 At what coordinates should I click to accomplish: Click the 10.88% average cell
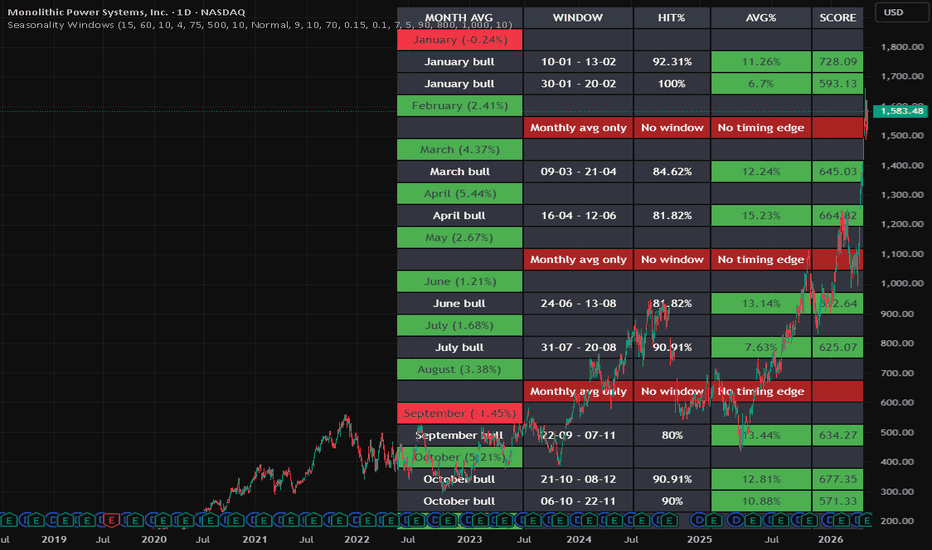(761, 502)
